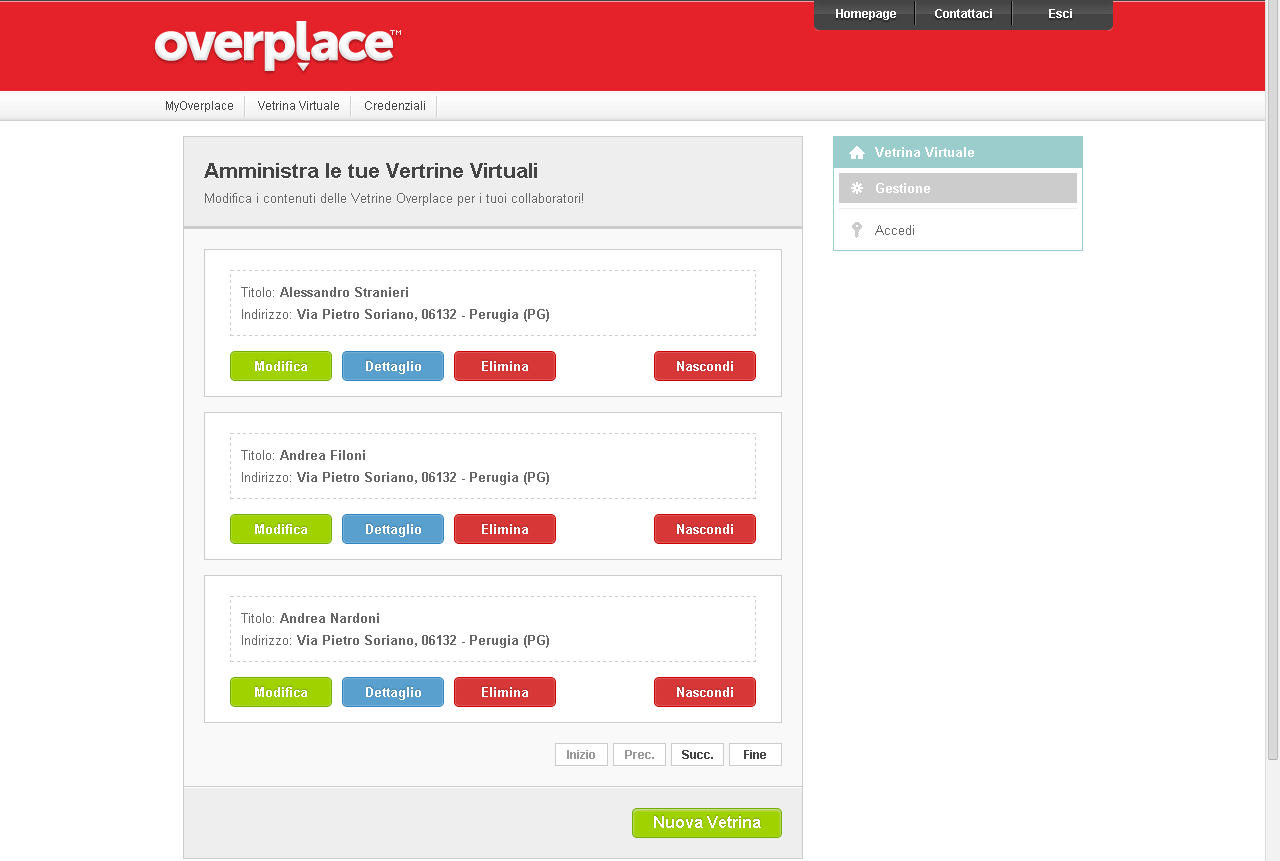Click the key icon beside Accedi
The width and height of the screenshot is (1280, 861).
(857, 230)
